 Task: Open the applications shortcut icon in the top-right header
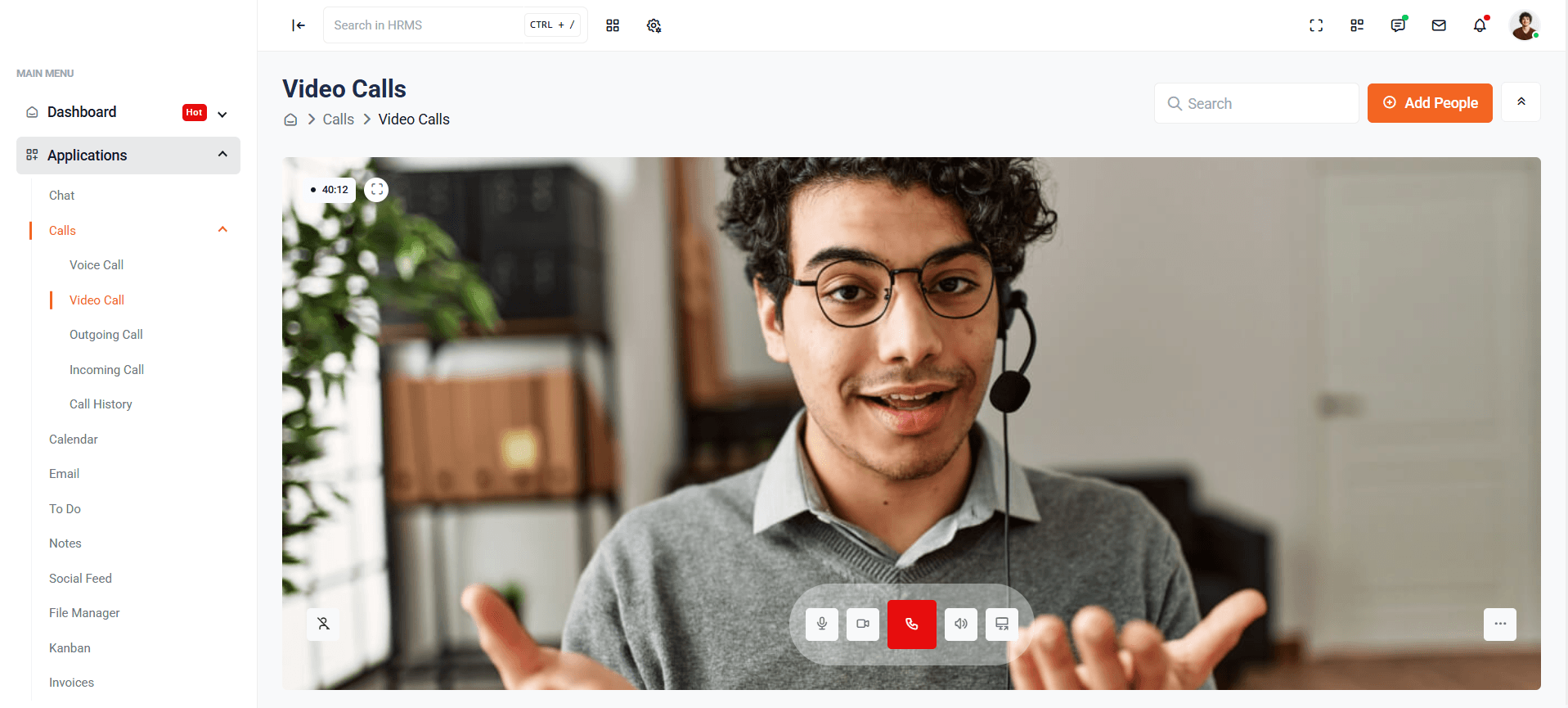point(1357,25)
